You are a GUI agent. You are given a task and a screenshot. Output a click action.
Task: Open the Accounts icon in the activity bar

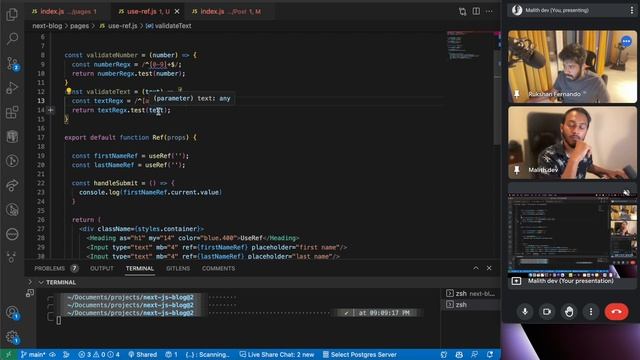12,313
